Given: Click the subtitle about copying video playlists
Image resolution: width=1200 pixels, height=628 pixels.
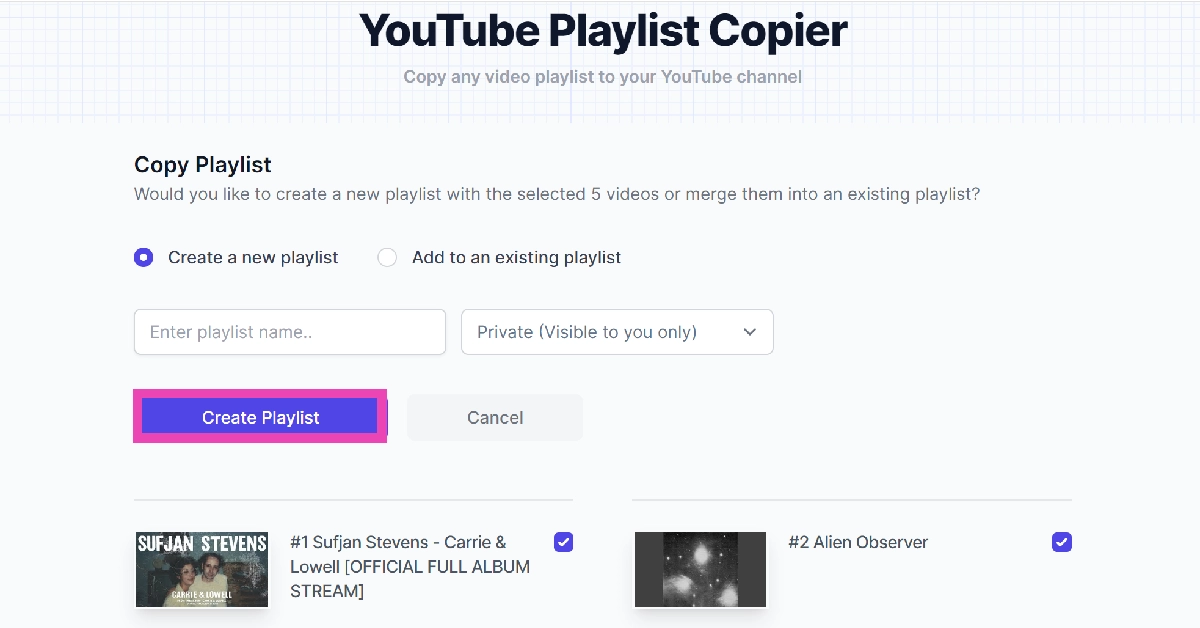Looking at the screenshot, I should tap(602, 77).
